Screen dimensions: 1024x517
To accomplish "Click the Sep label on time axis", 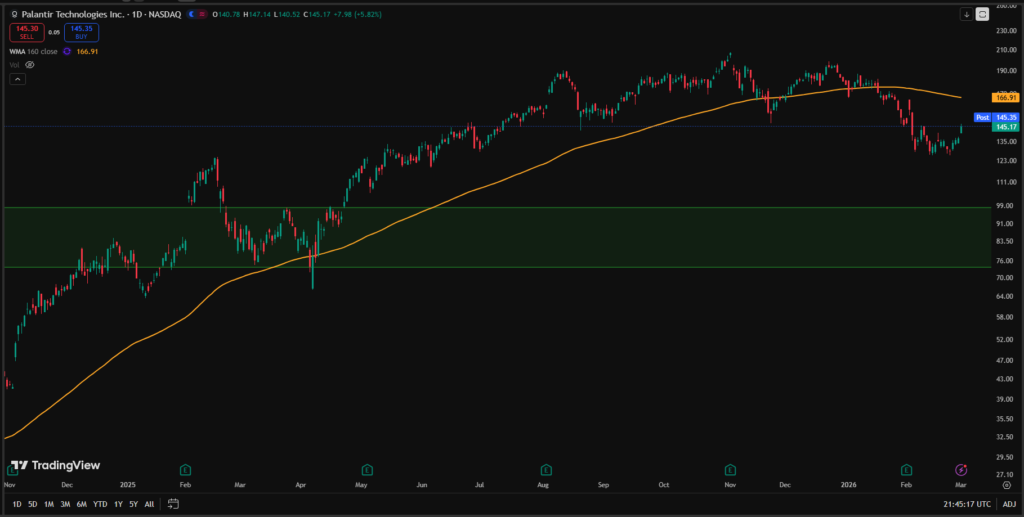I will point(603,485).
